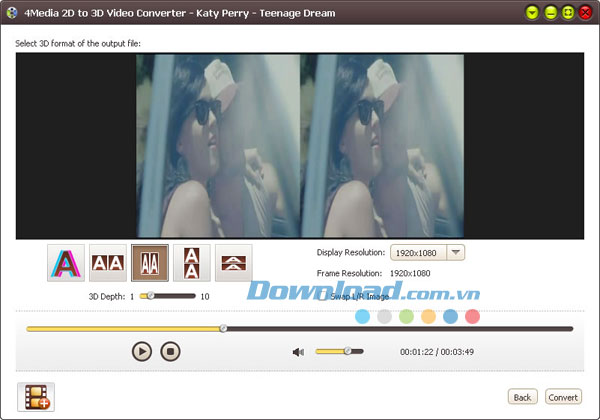Select the Anaglyph 3D format icon
The width and height of the screenshot is (600, 420).
(66, 263)
